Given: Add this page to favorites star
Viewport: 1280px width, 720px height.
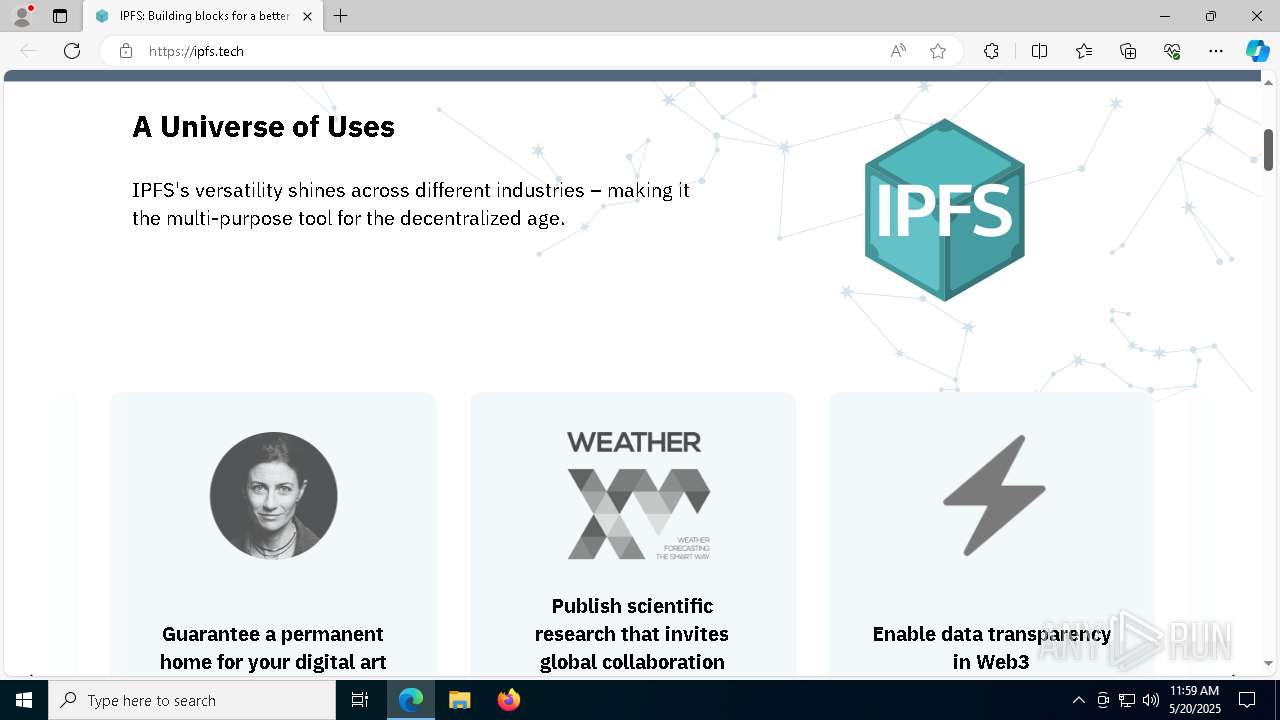Looking at the screenshot, I should [938, 51].
